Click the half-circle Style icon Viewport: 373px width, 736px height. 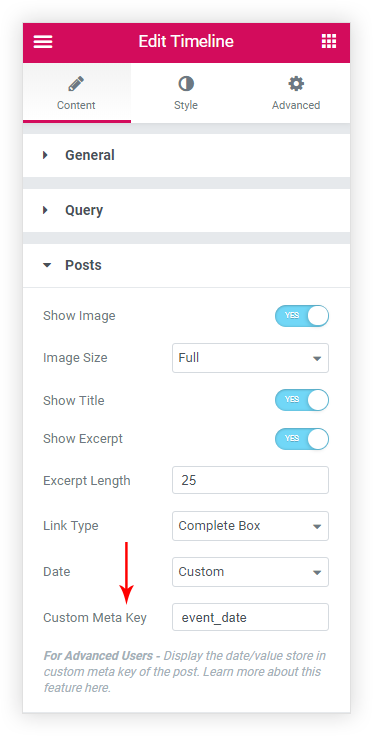click(186, 84)
